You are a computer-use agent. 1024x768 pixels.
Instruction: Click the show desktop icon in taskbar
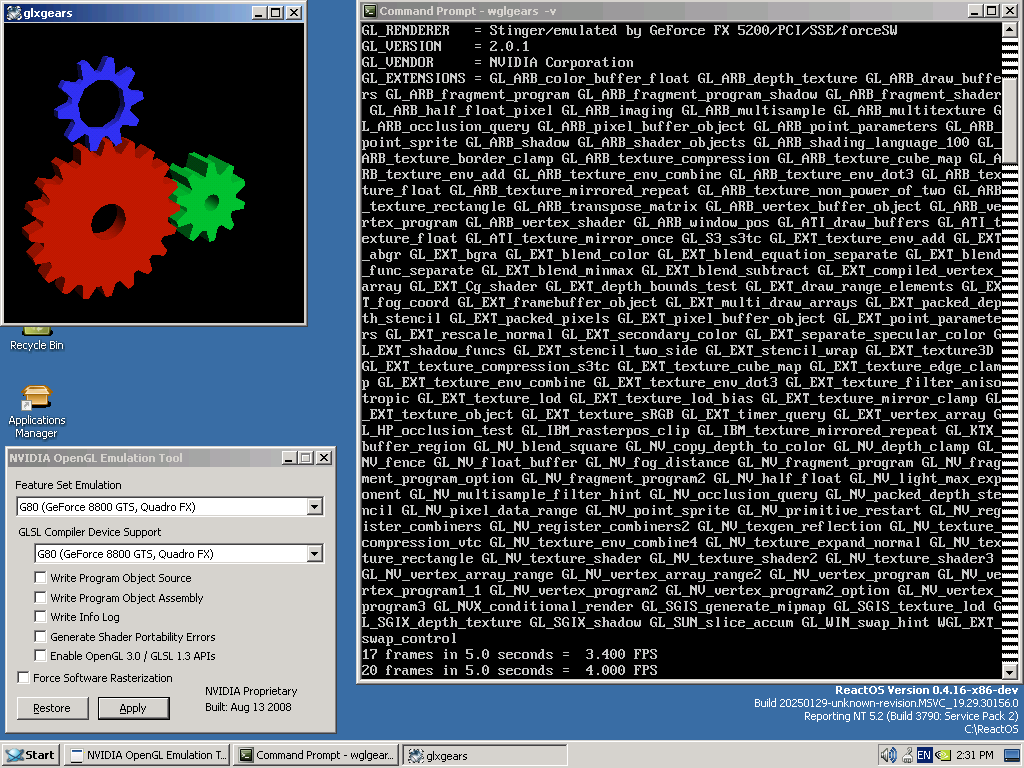click(1012, 755)
